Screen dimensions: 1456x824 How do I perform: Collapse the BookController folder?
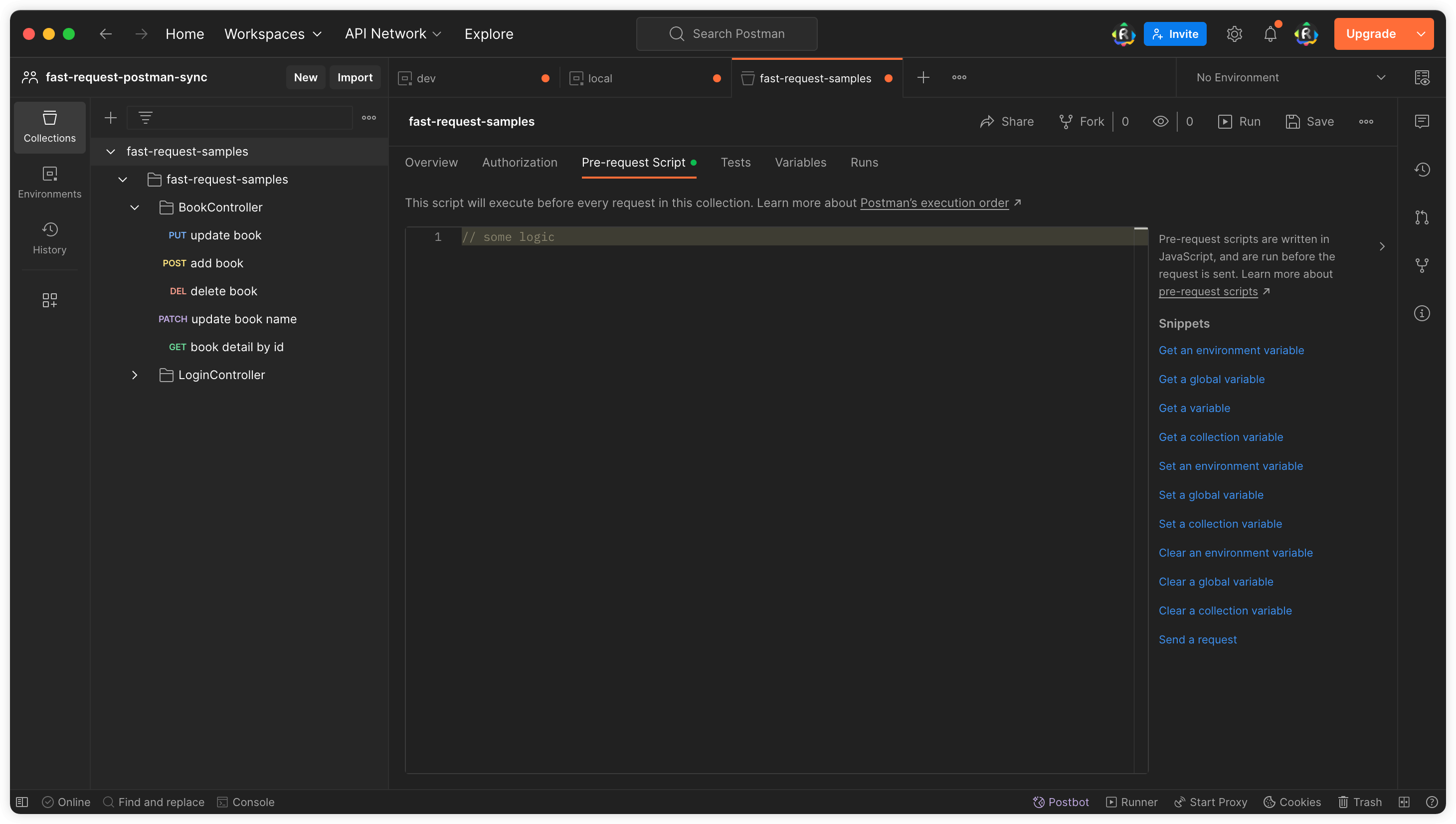[135, 207]
